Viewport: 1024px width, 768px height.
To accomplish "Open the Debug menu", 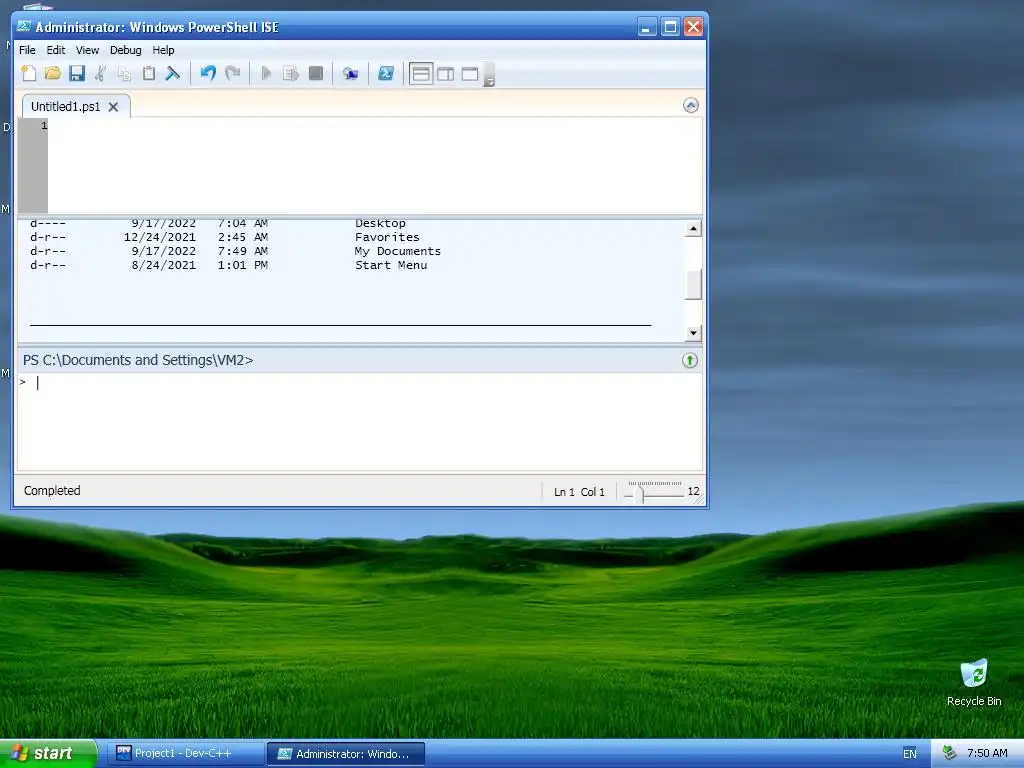I will tap(125, 50).
